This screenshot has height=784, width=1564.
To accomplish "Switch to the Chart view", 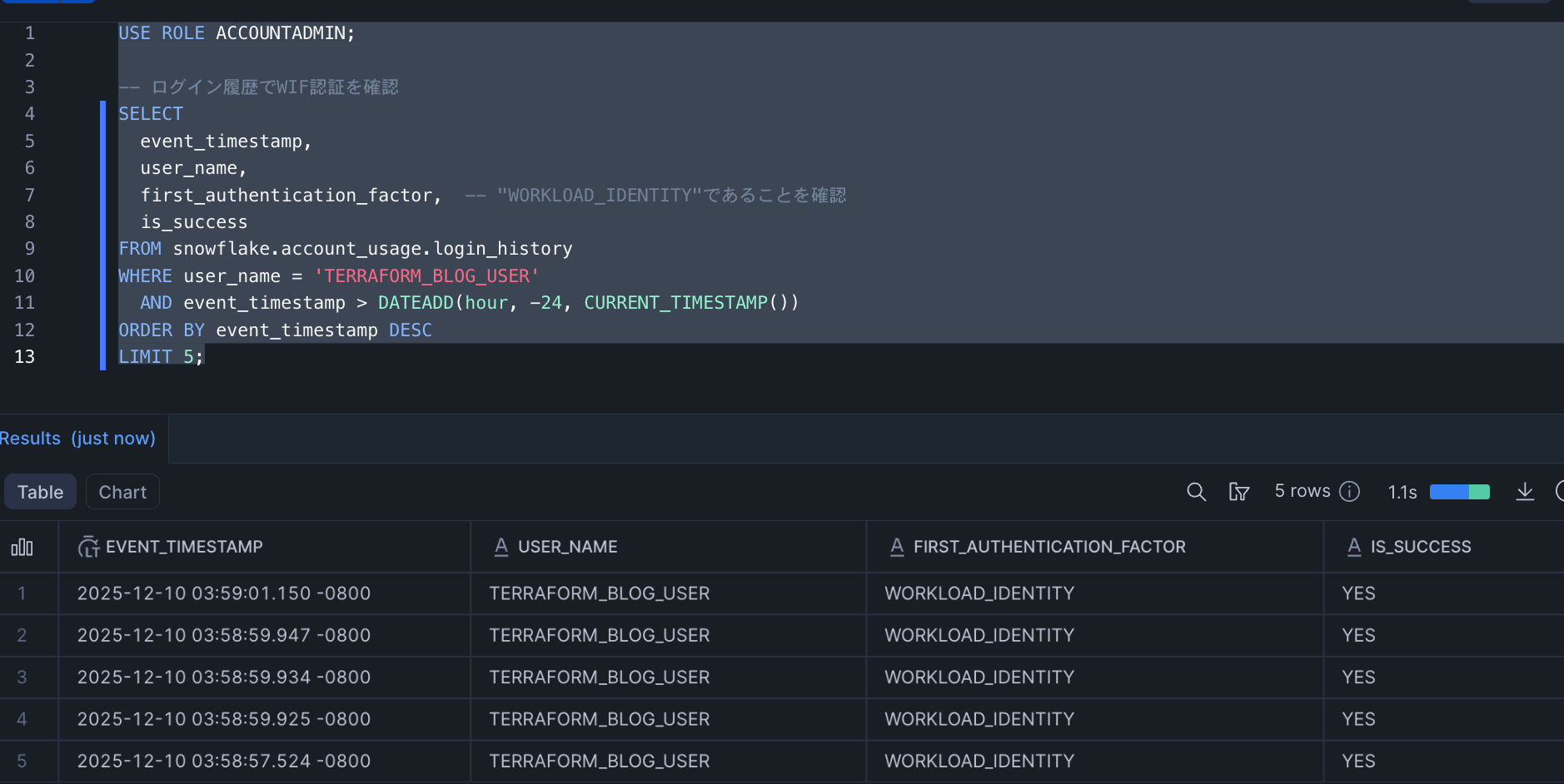I will [x=122, y=492].
